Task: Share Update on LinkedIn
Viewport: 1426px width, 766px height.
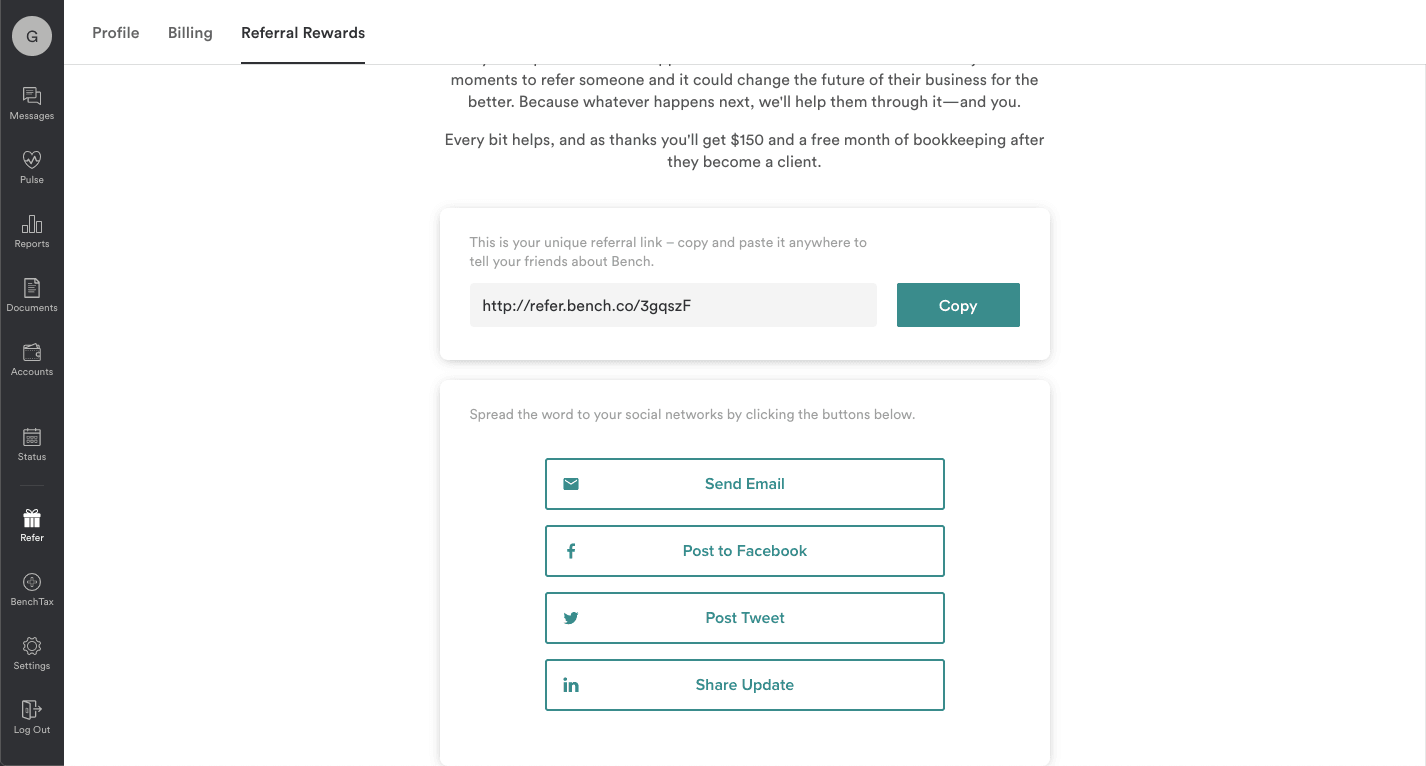Action: coord(744,684)
